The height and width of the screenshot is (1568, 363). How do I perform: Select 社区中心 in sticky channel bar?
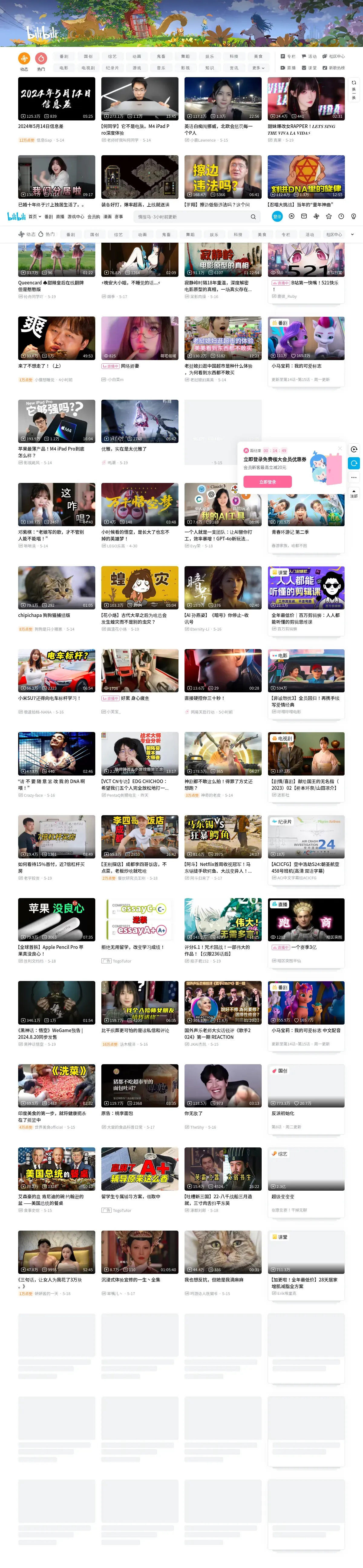pos(334,234)
